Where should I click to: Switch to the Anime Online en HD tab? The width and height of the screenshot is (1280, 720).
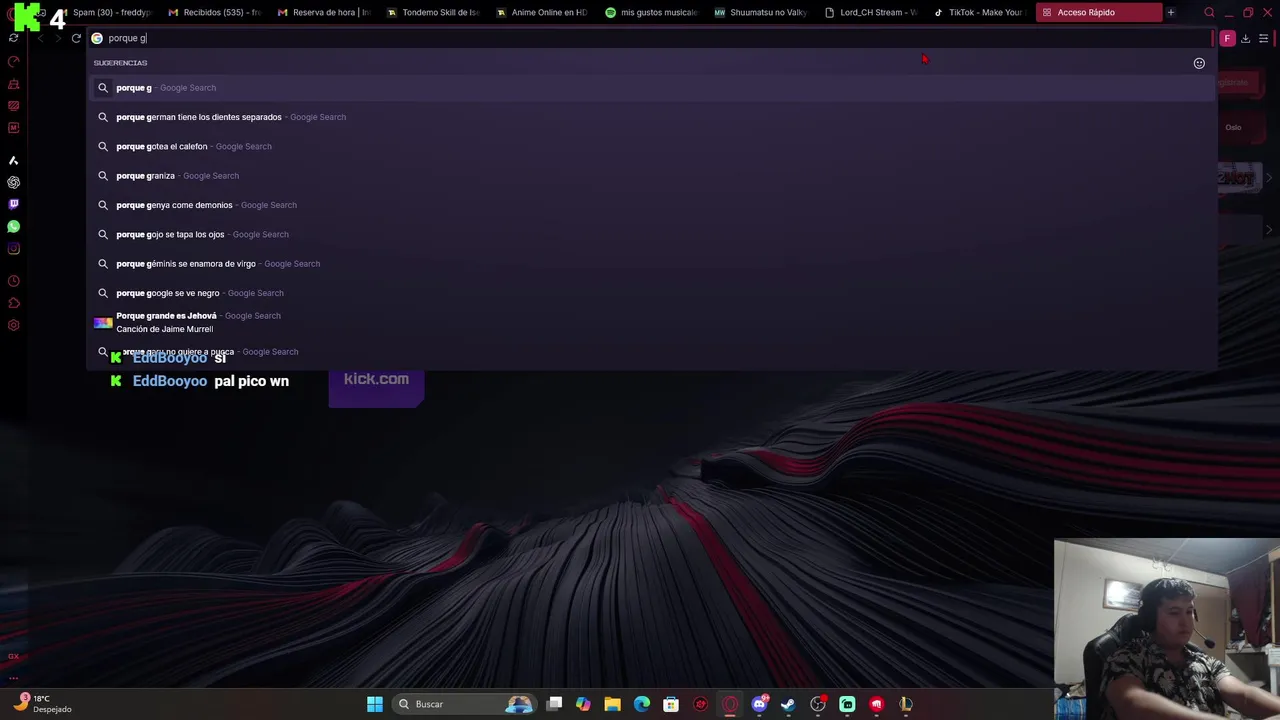(541, 12)
